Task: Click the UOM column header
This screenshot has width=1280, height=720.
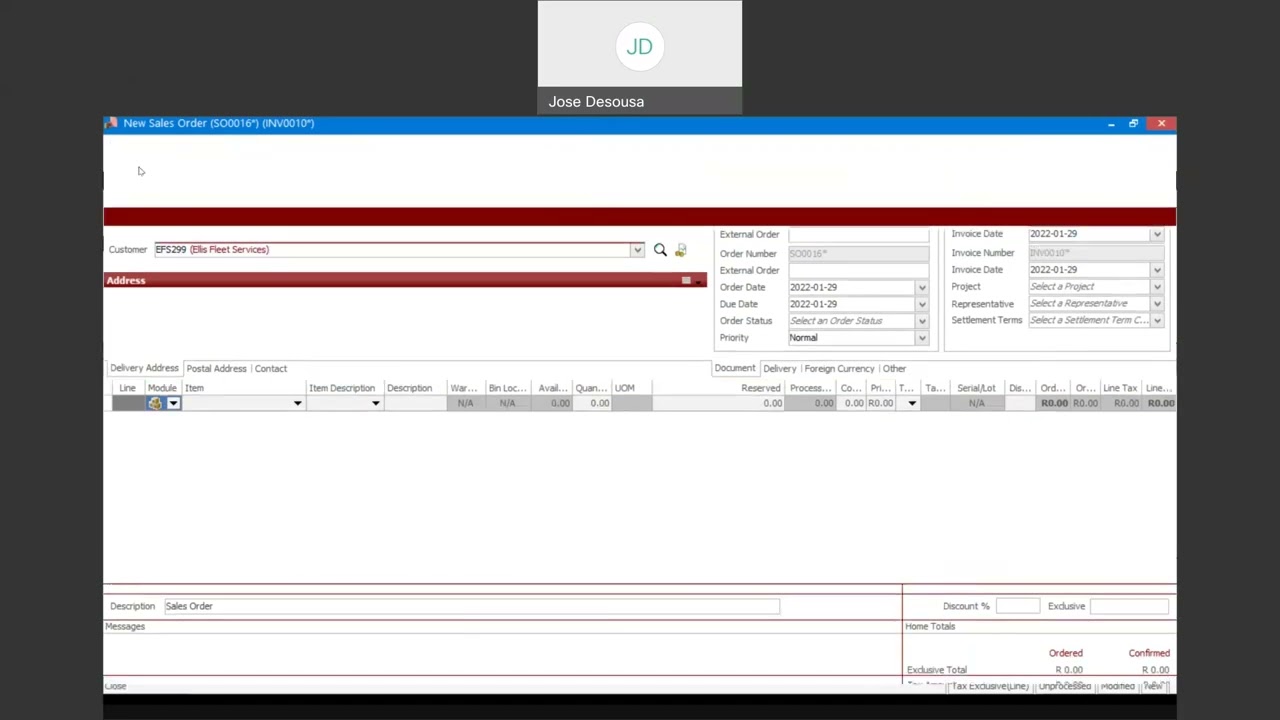Action: click(631, 388)
